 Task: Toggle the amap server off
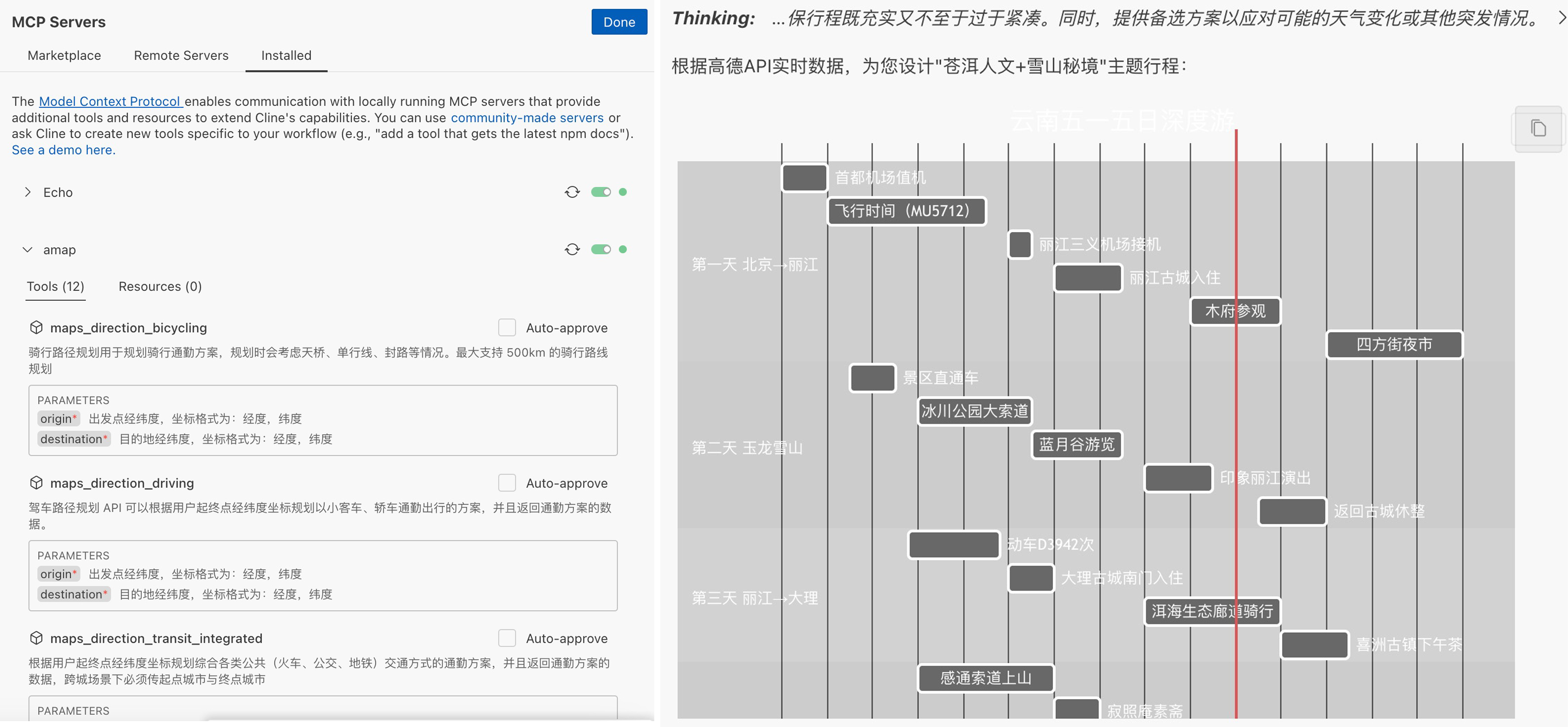[601, 250]
